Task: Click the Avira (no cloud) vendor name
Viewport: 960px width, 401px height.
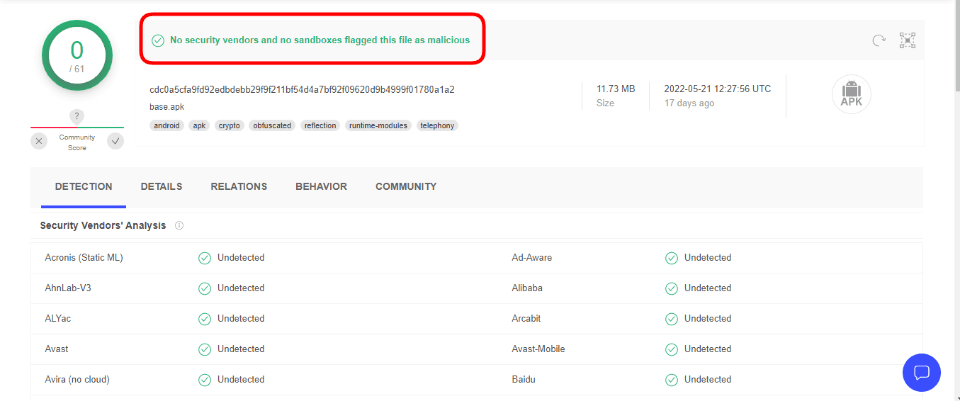Action: (77, 380)
